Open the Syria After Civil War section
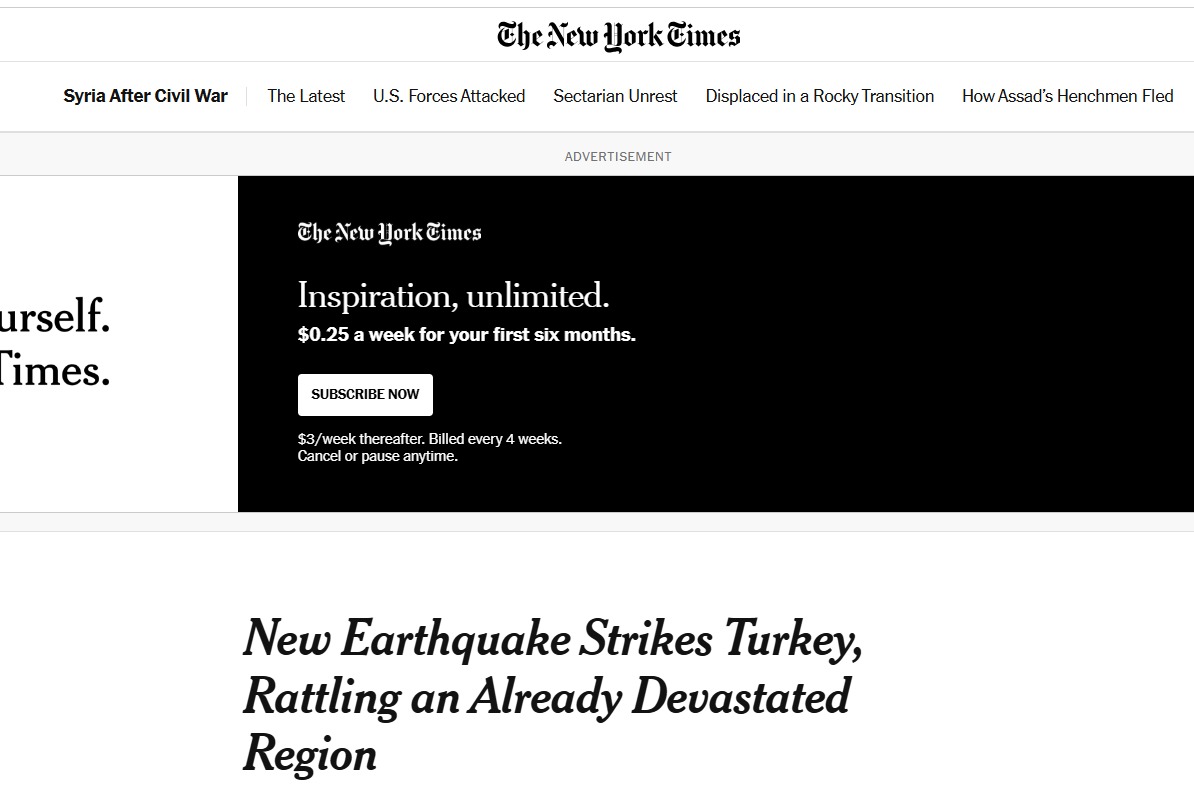Viewport: 1194px width, 789px height. (x=145, y=96)
